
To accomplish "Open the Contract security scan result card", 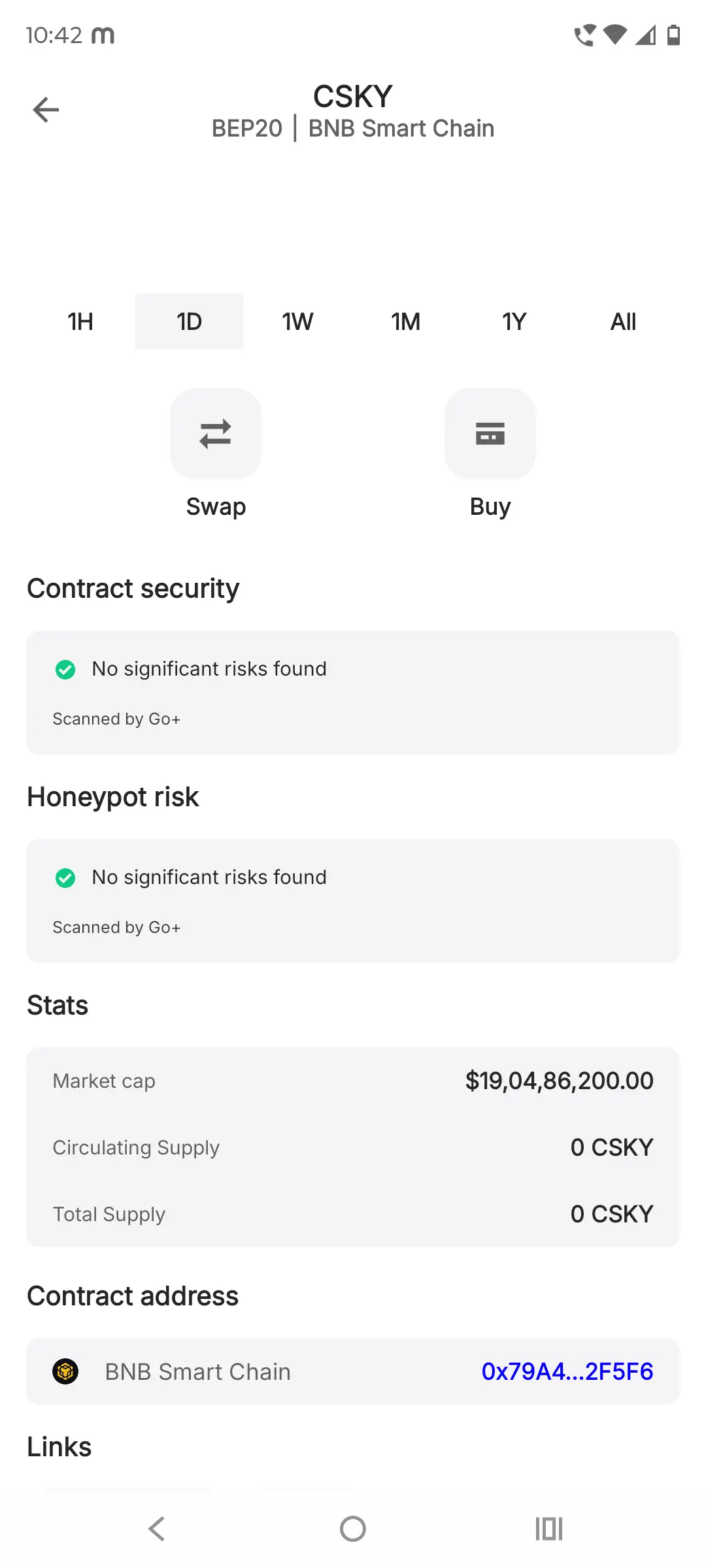I will (x=353, y=693).
